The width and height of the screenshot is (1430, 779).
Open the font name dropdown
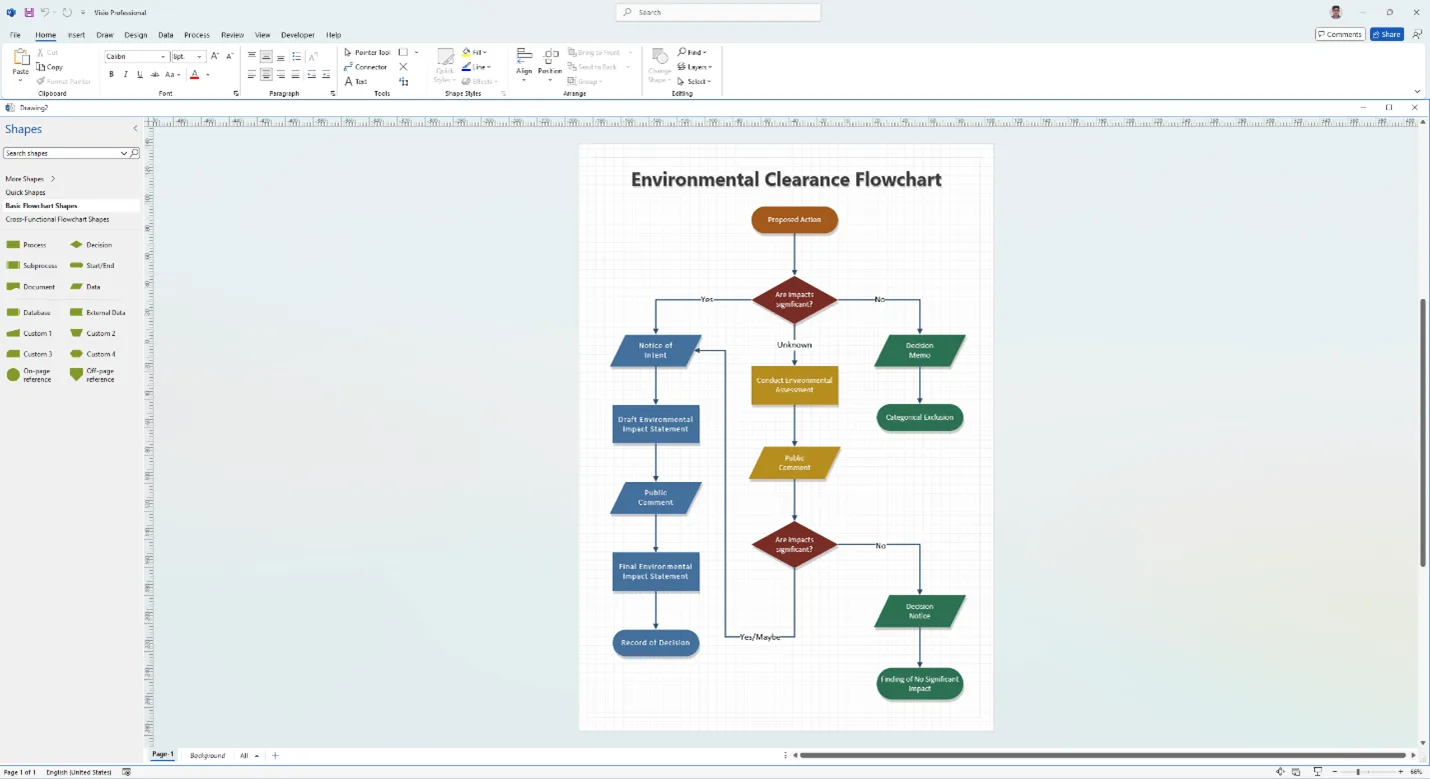click(163, 57)
